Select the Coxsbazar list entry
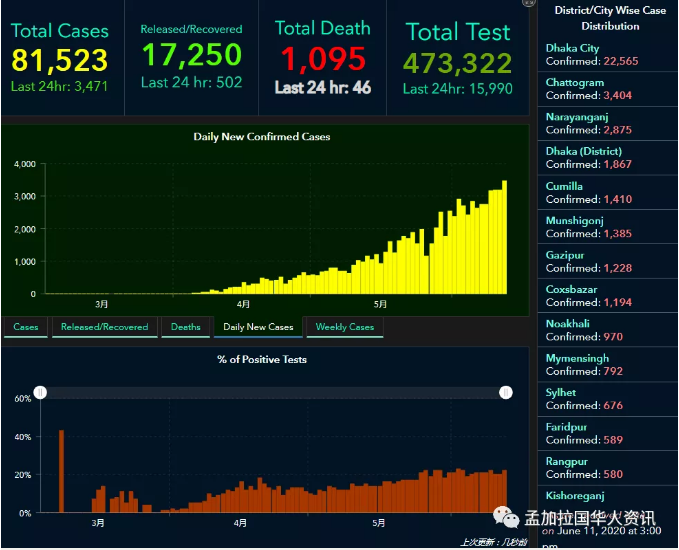Screen dimensions: 679x550 click(x=608, y=296)
